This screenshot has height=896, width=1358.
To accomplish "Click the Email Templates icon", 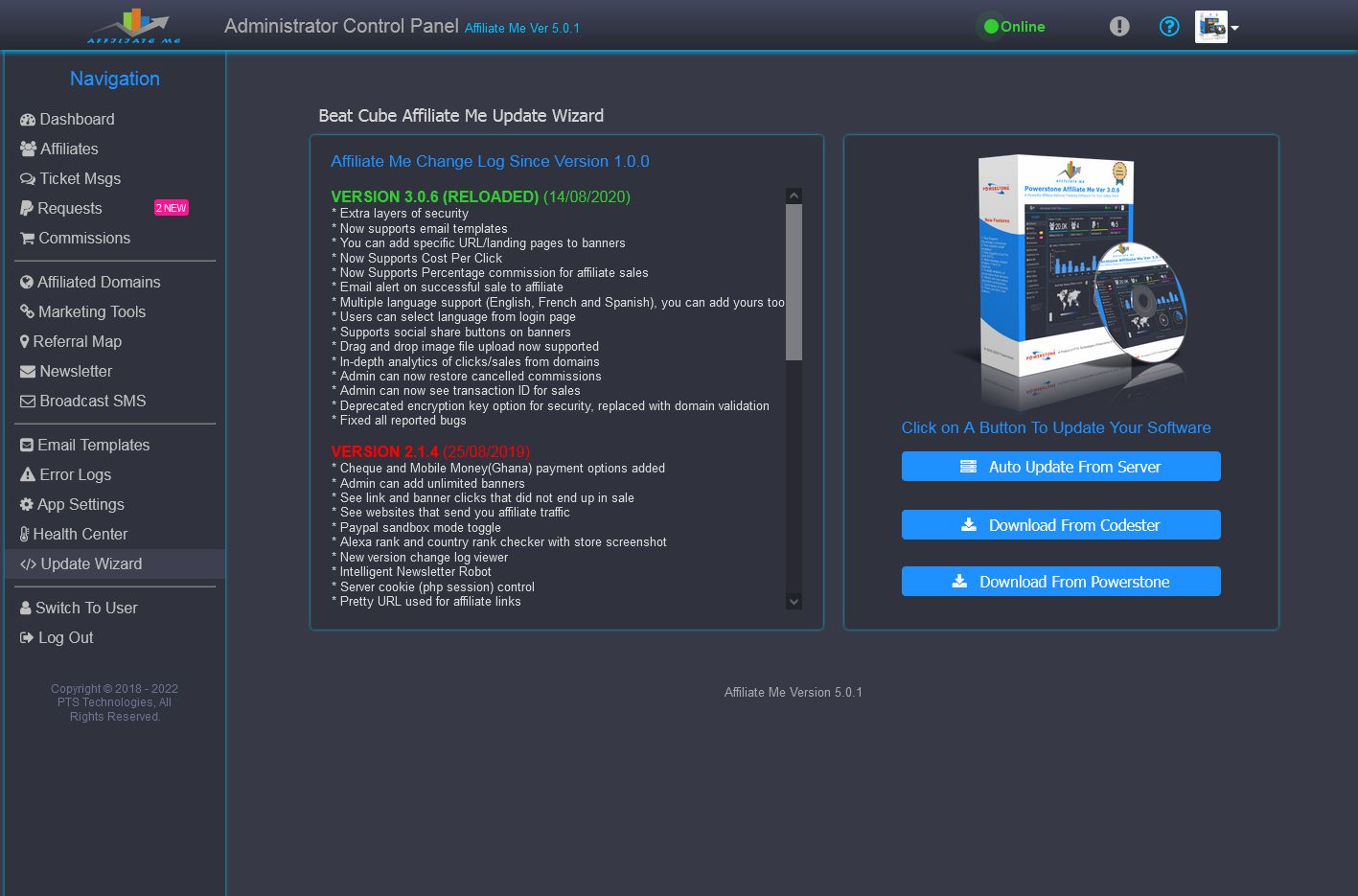I will click(27, 446).
